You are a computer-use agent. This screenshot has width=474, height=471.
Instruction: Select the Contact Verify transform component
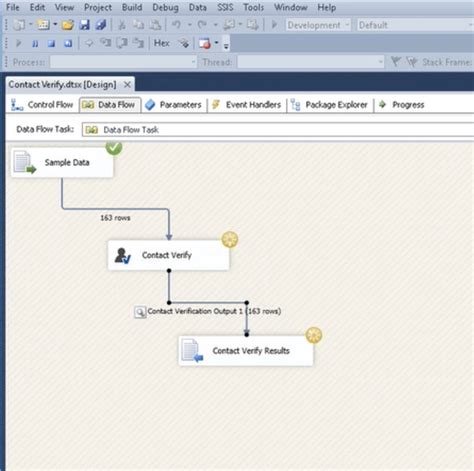click(169, 255)
